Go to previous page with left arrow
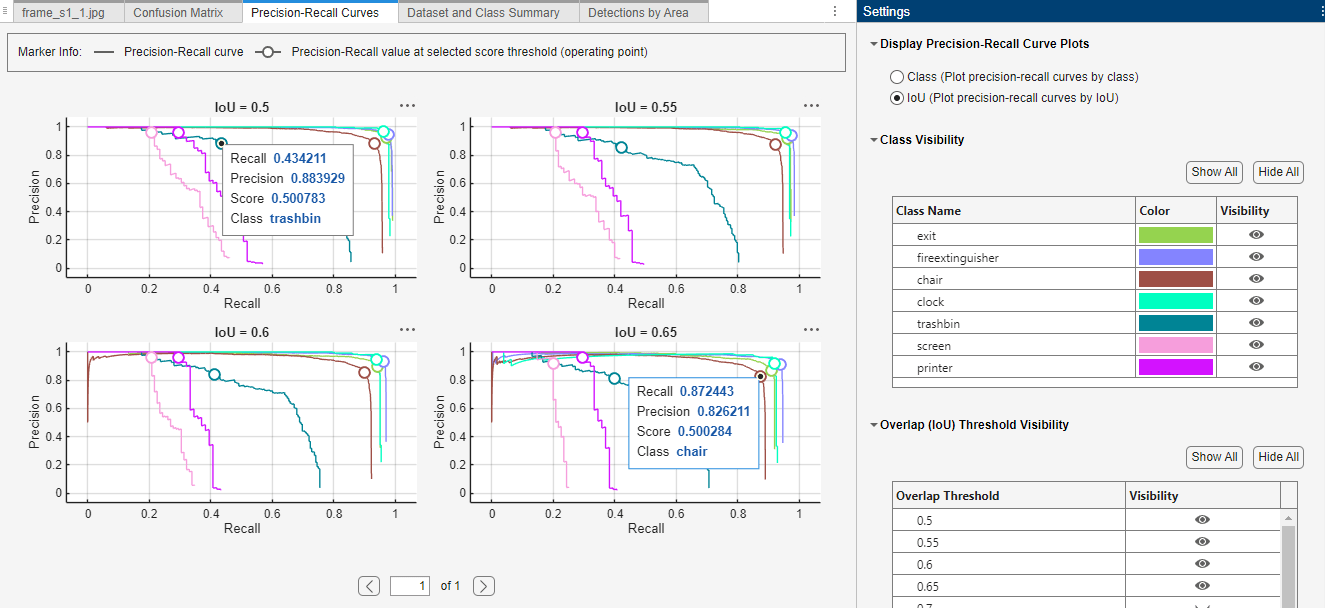This screenshot has width=1325, height=608. pyautogui.click(x=369, y=585)
